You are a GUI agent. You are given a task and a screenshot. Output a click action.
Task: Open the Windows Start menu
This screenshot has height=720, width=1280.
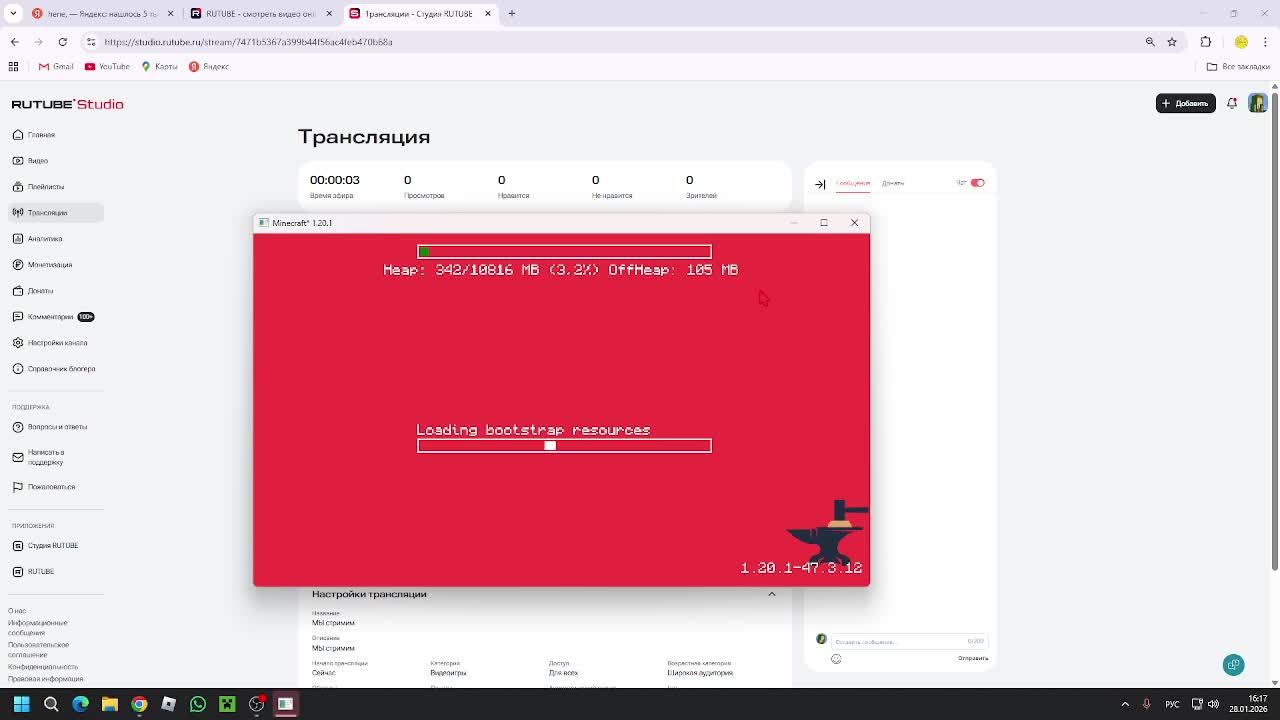(21, 704)
